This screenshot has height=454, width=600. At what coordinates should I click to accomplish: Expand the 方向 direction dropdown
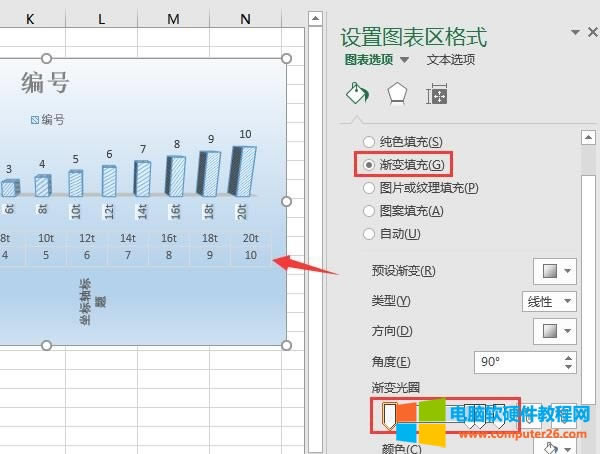coord(554,331)
